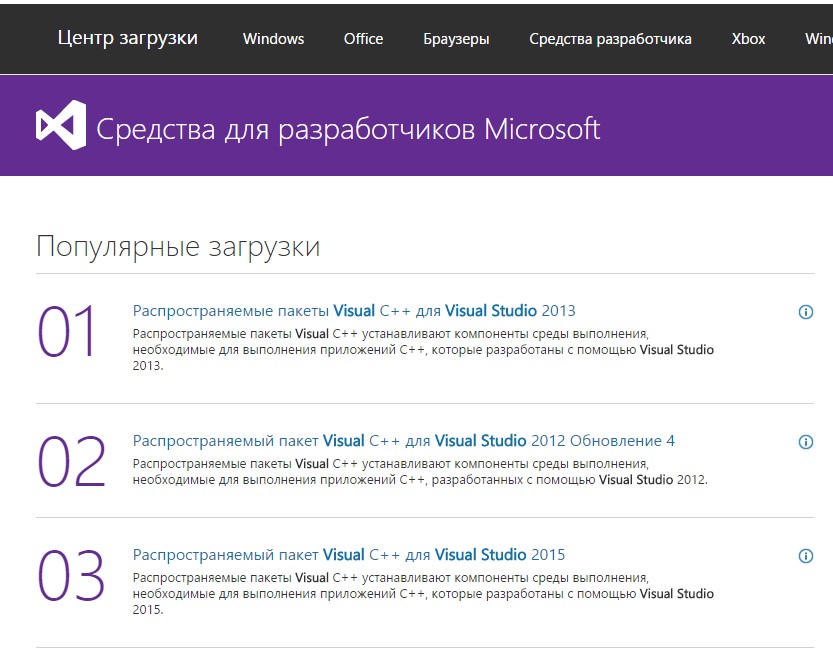Image resolution: width=833 pixels, height=650 pixels.
Task: Open info icon for Visual Studio 2015 package
Action: pos(805,556)
